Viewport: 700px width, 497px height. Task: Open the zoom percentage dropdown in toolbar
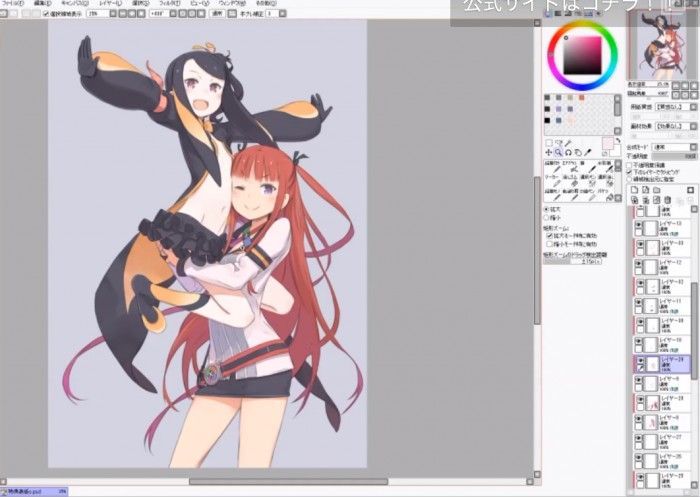click(x=113, y=14)
